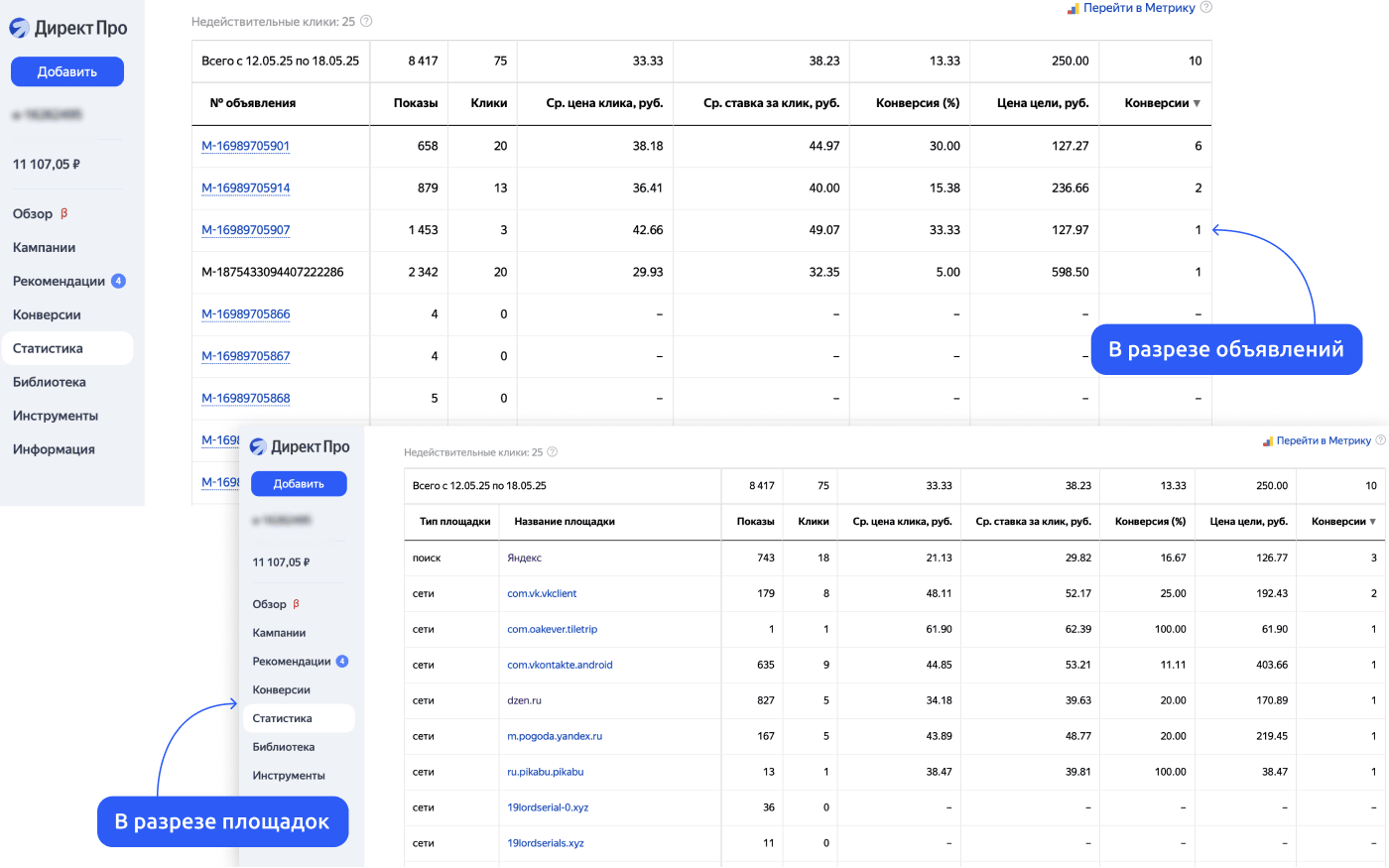Open the dzen.ru placement link
The image size is (1389, 868).
pyautogui.click(x=524, y=700)
